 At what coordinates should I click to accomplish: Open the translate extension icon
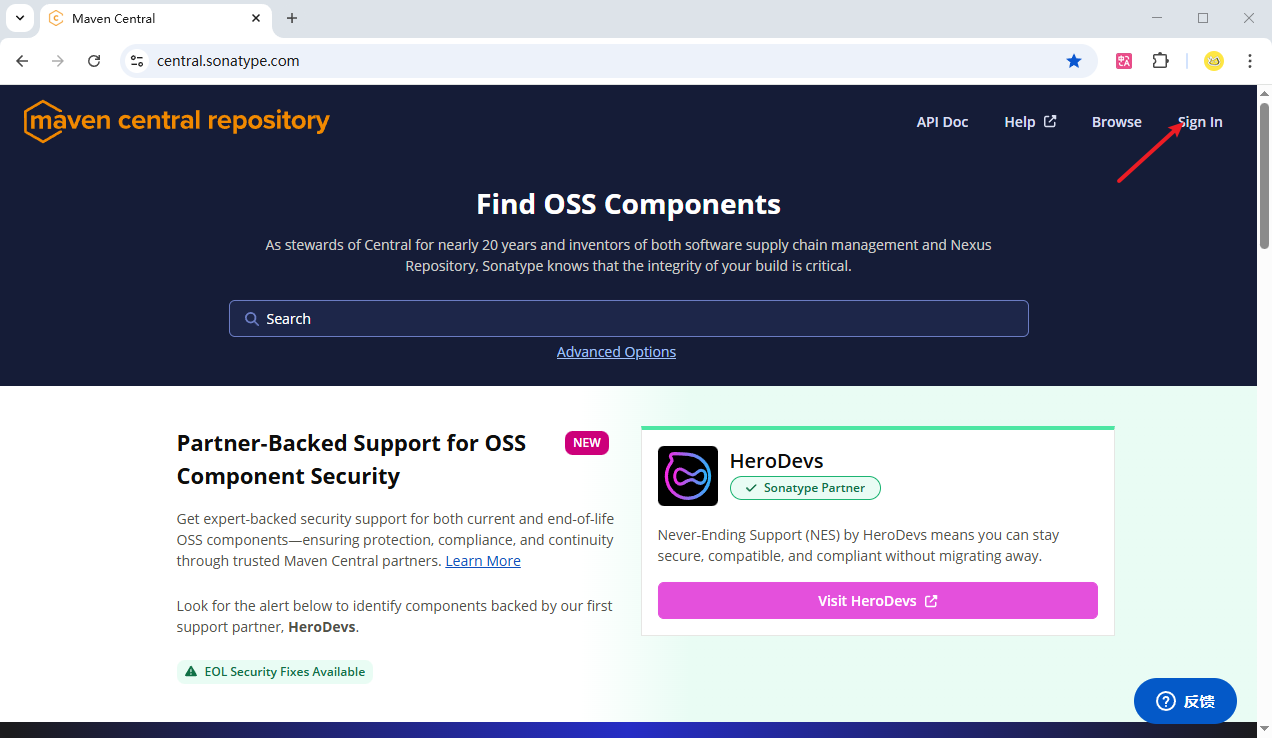pos(1124,61)
